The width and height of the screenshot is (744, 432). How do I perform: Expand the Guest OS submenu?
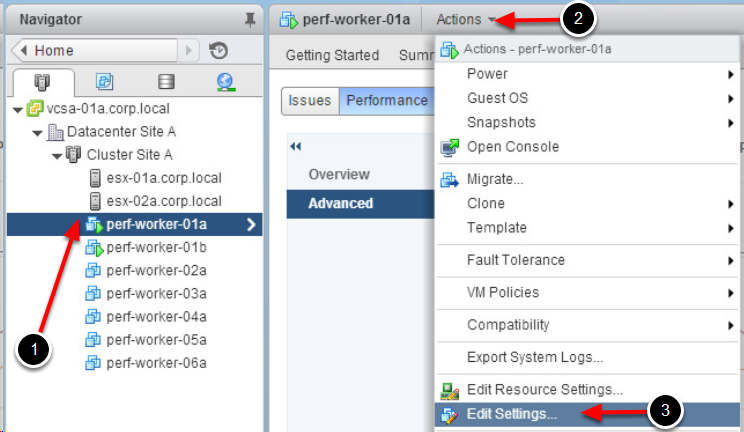tap(731, 99)
